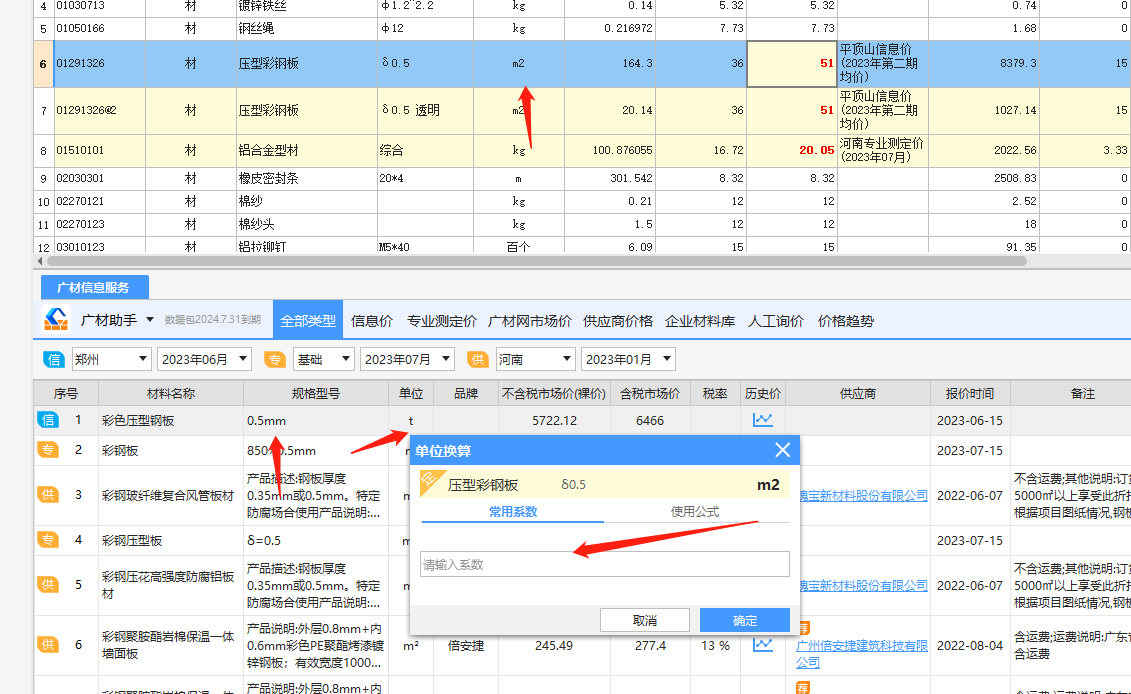Click the 取消 button
Screen dimensions: 1131x694
point(645,620)
